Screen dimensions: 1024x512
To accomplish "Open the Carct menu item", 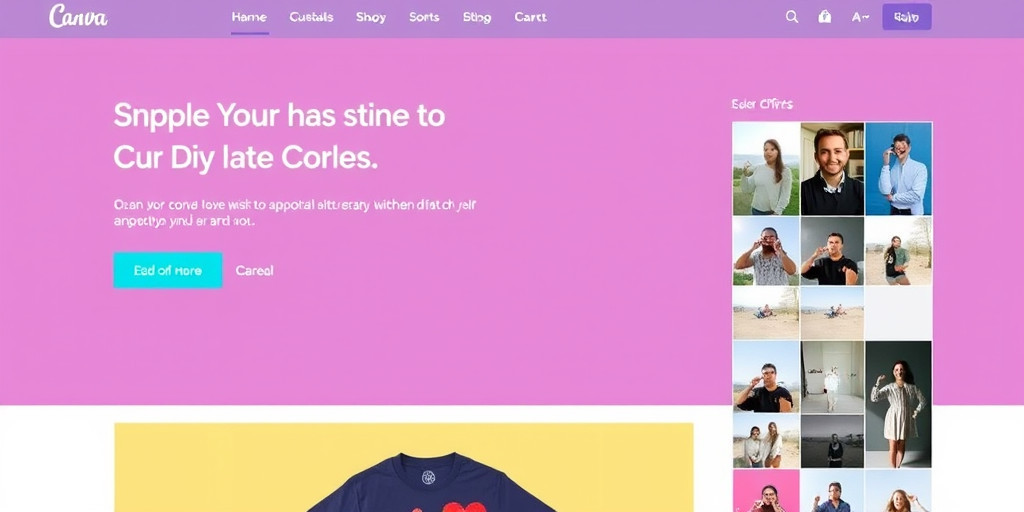I will coord(530,17).
